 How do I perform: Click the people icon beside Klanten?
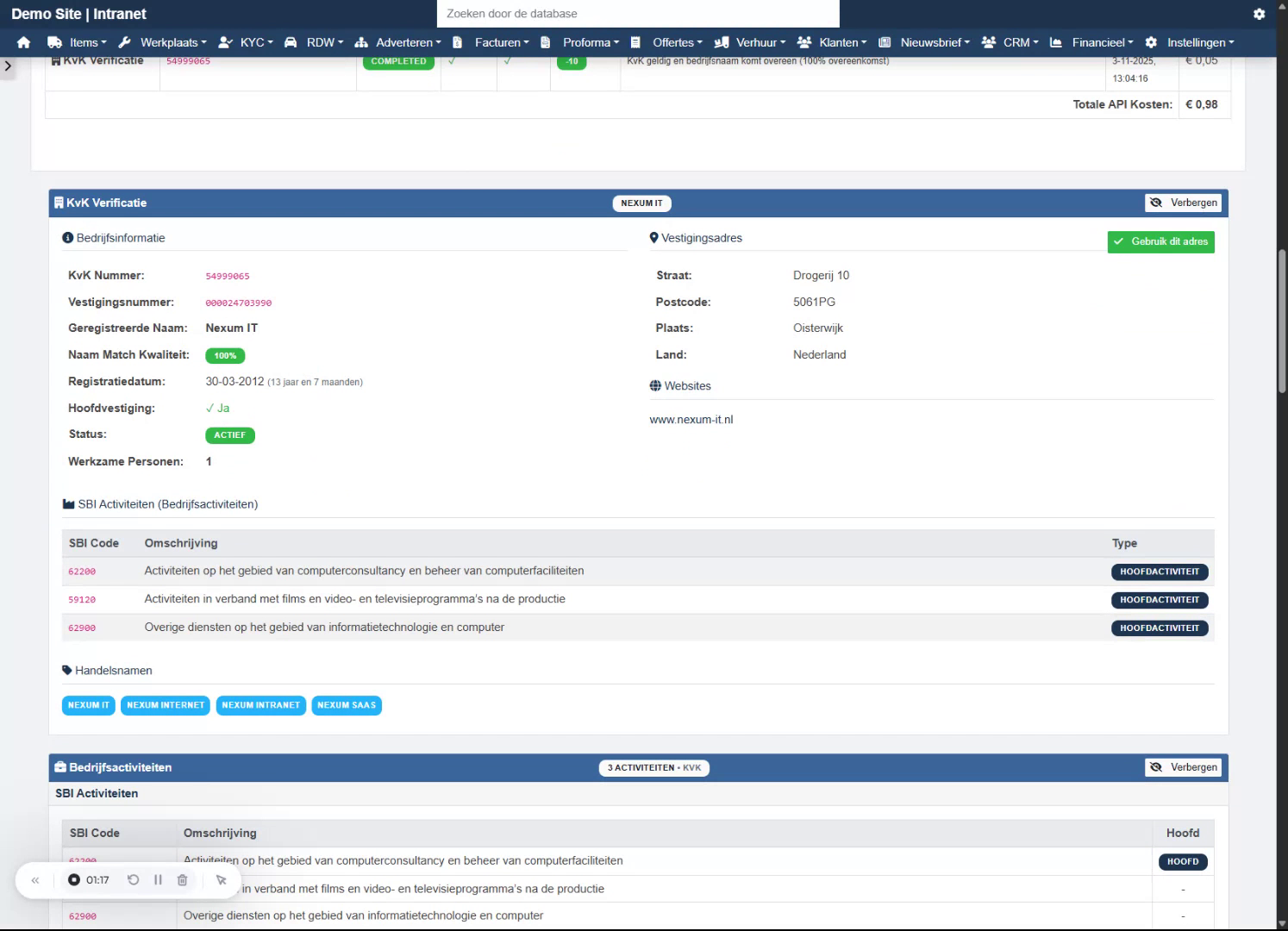coord(804,42)
